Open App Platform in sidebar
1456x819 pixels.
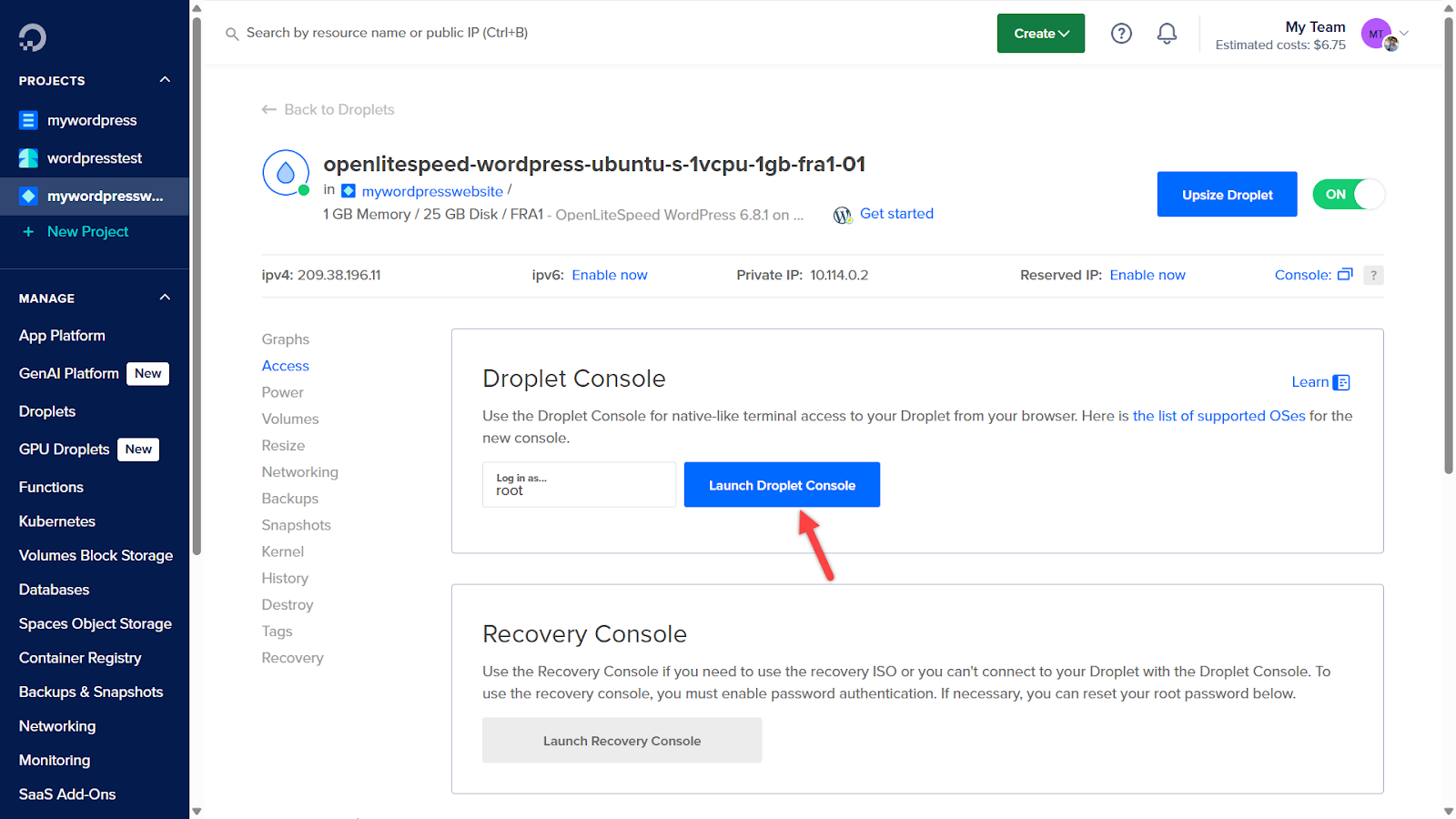[x=62, y=336]
